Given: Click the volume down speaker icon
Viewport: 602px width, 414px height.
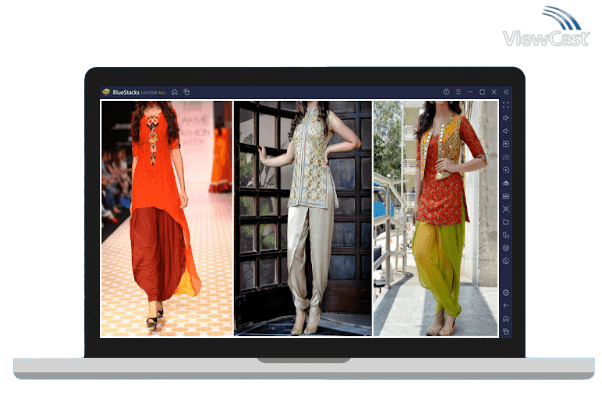Looking at the screenshot, I should click(x=506, y=131).
